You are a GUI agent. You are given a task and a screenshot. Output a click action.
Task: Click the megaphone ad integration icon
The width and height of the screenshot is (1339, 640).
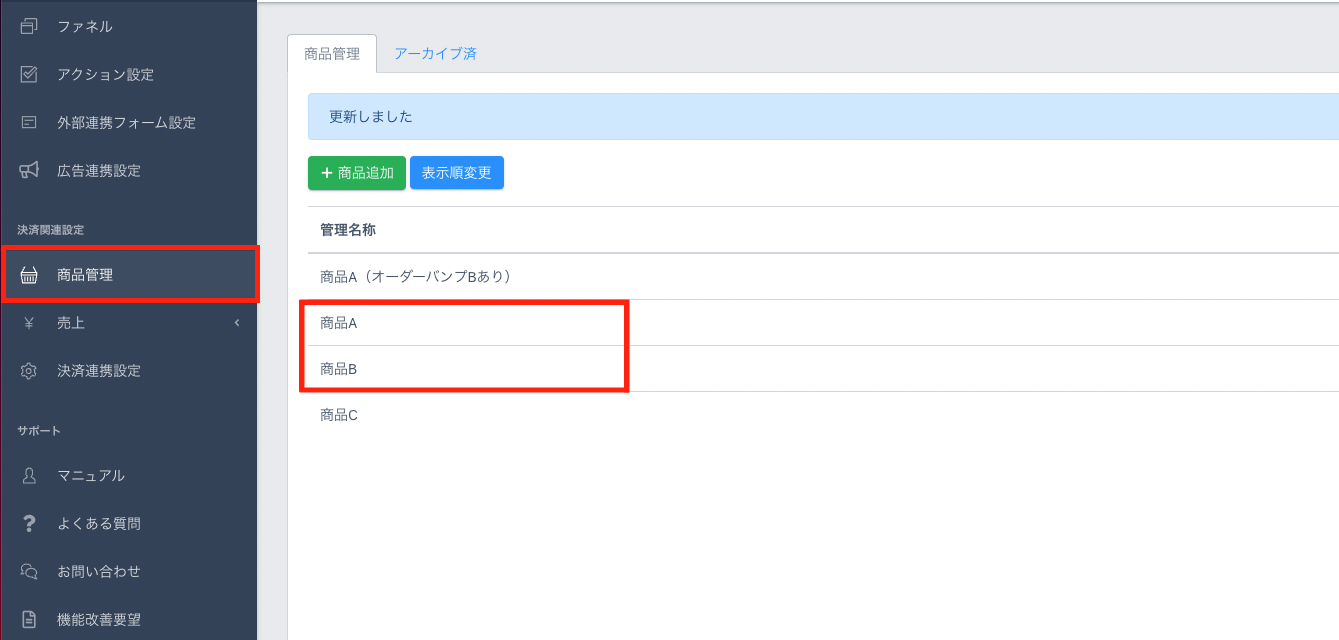coord(29,170)
